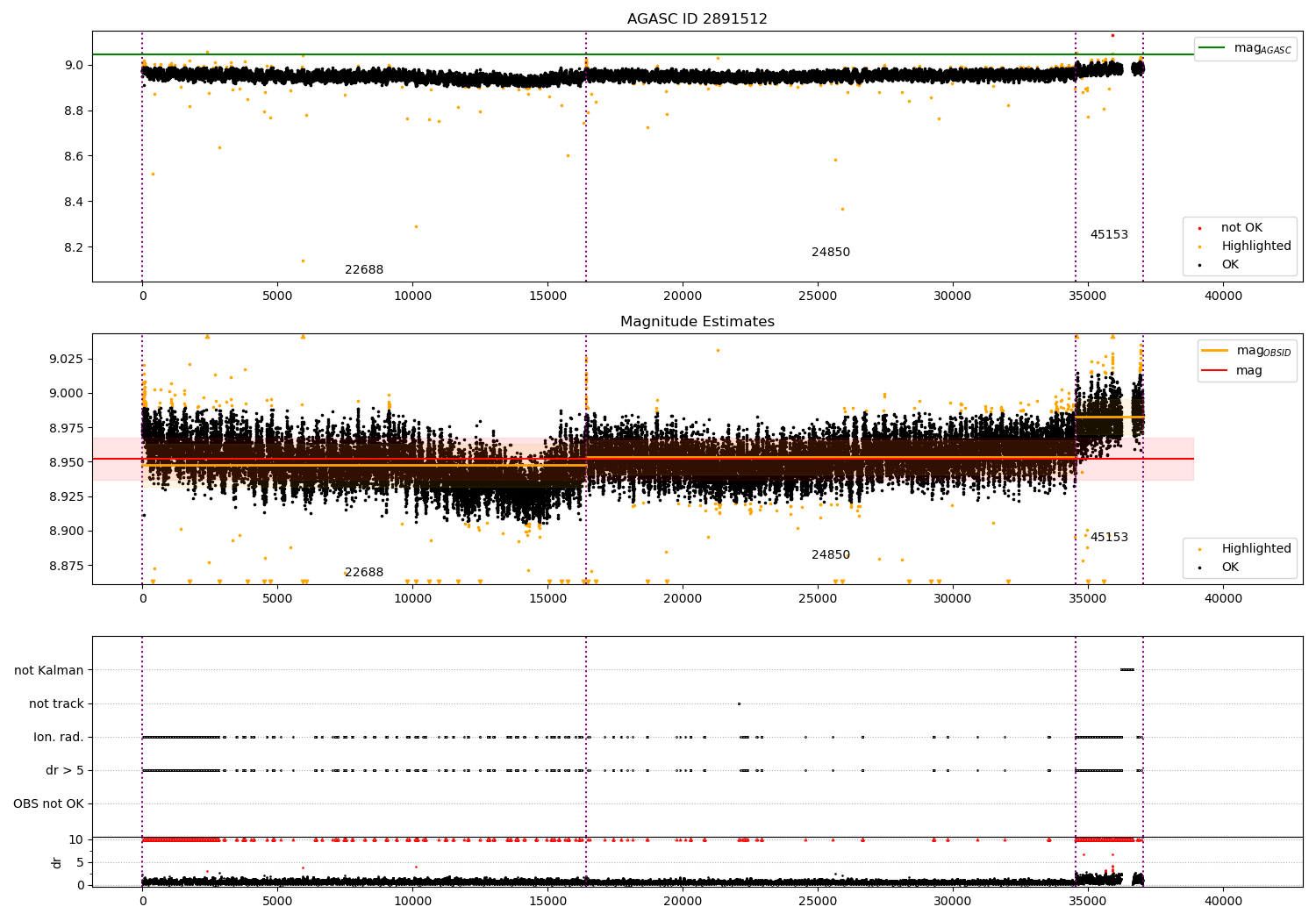The image size is (1316, 921).
Task: Click OBSID label '24850' in Magnitude Estimates plot
Action: [831, 554]
